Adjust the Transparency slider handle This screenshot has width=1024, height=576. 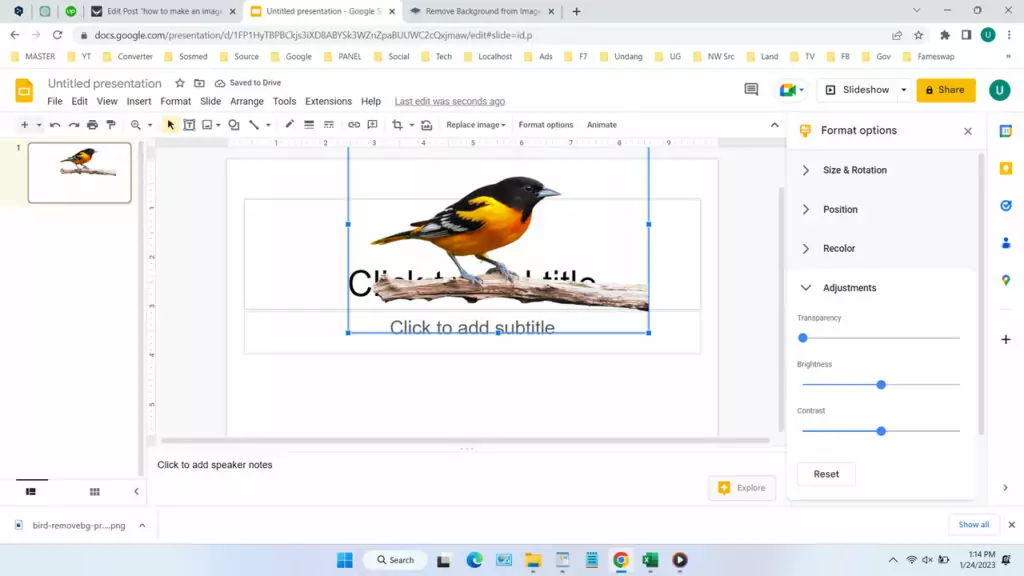[803, 338]
